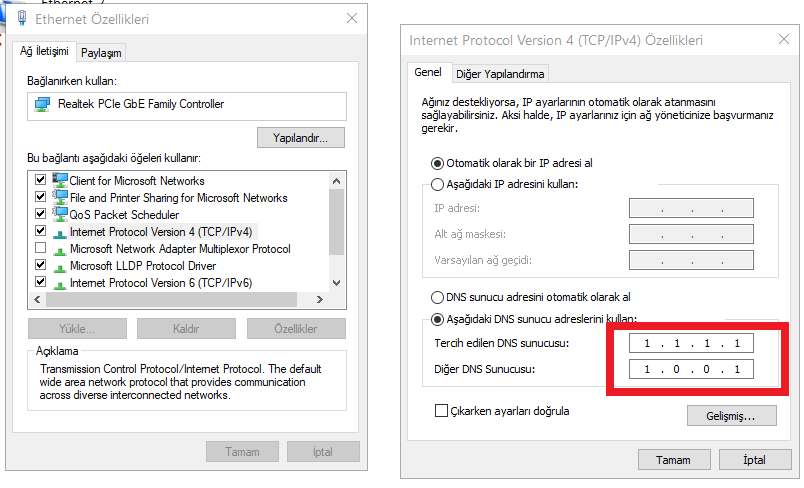Switch to the Paylaşım tab

click(x=101, y=53)
